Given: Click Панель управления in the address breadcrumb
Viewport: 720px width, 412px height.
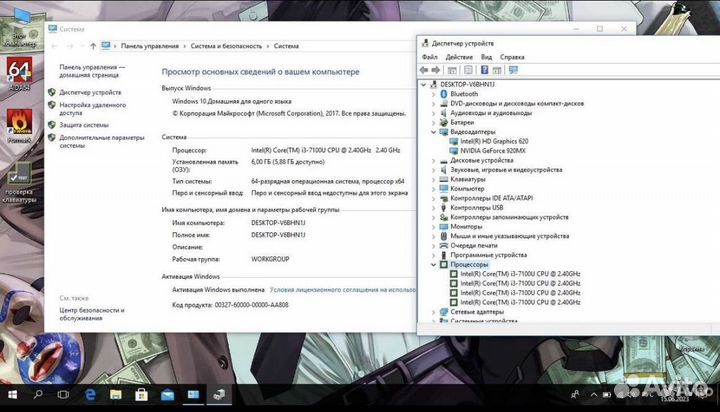Looking at the screenshot, I should pos(150,46).
